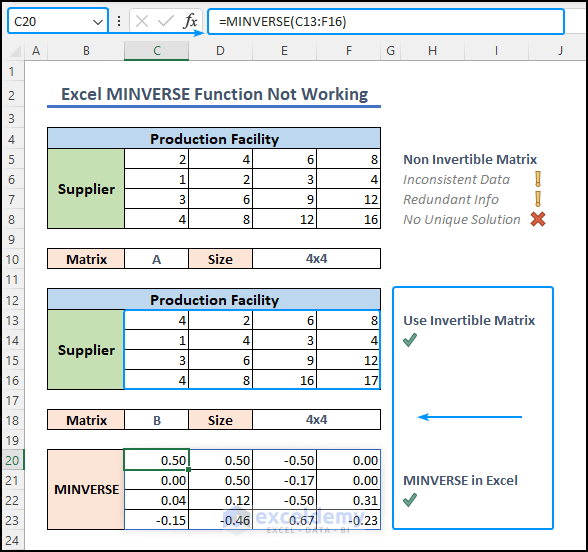Select column A header

pos(36,51)
